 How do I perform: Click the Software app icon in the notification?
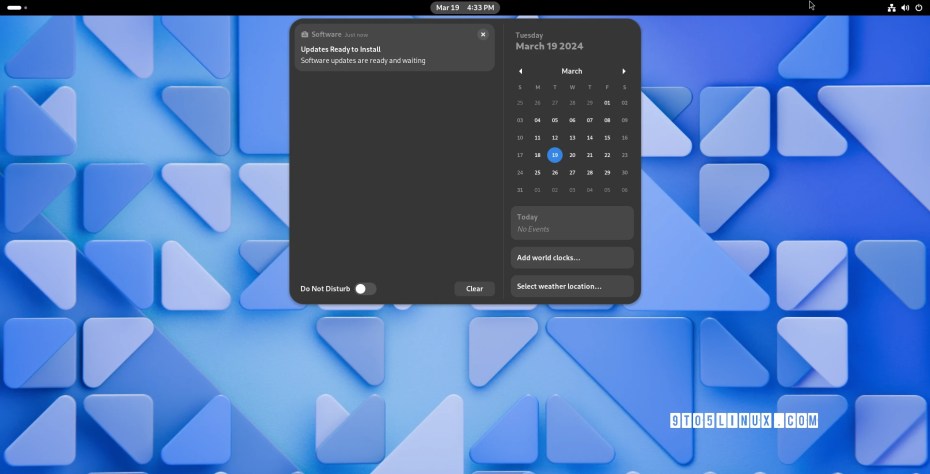point(305,34)
